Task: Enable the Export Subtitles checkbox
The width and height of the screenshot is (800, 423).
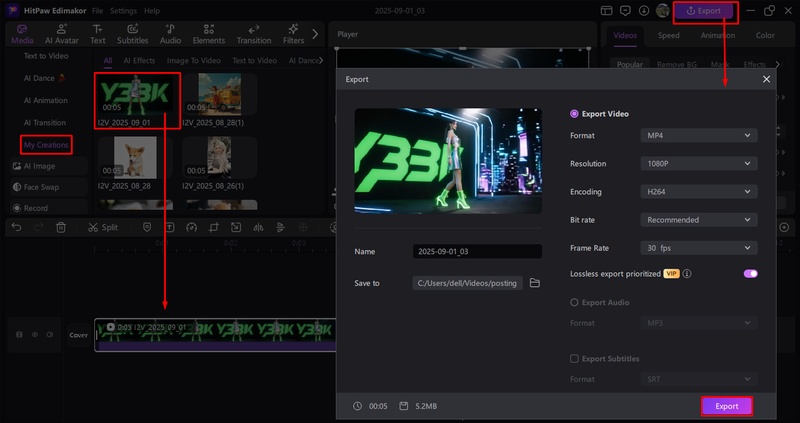Action: 574,359
